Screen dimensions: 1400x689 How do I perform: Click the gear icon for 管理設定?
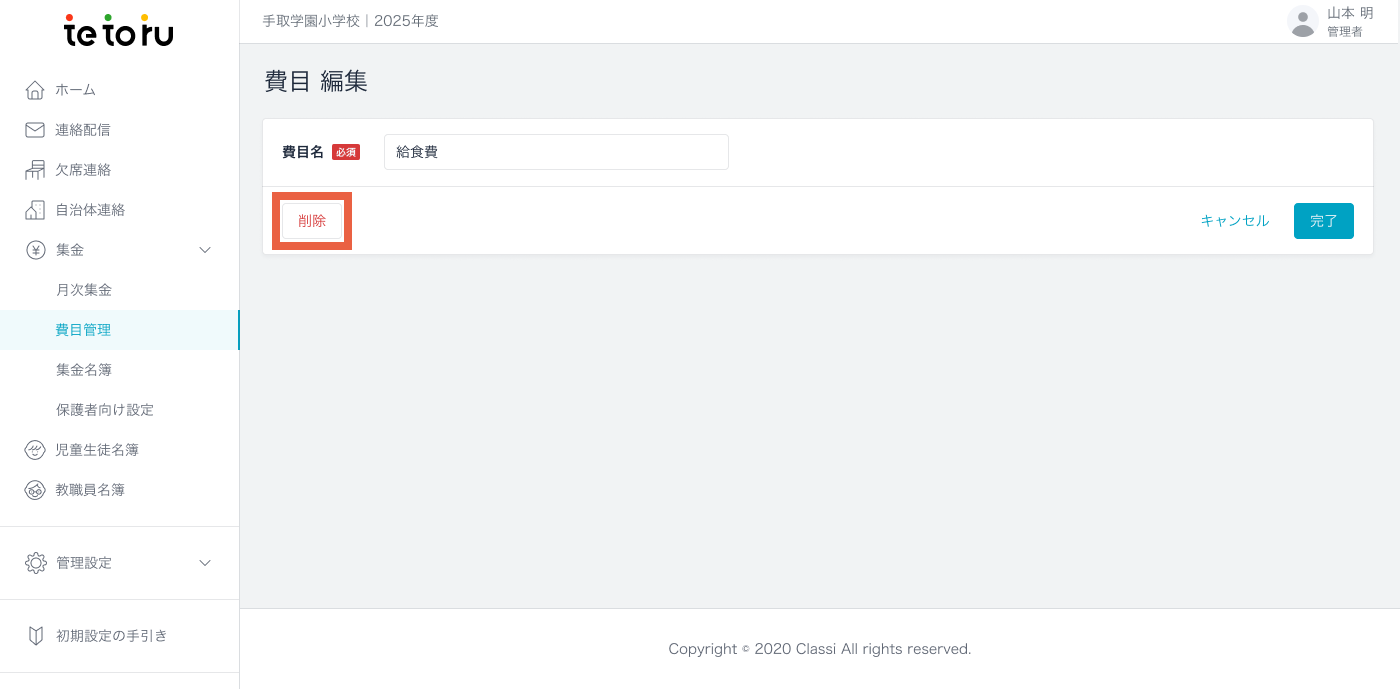pos(35,563)
